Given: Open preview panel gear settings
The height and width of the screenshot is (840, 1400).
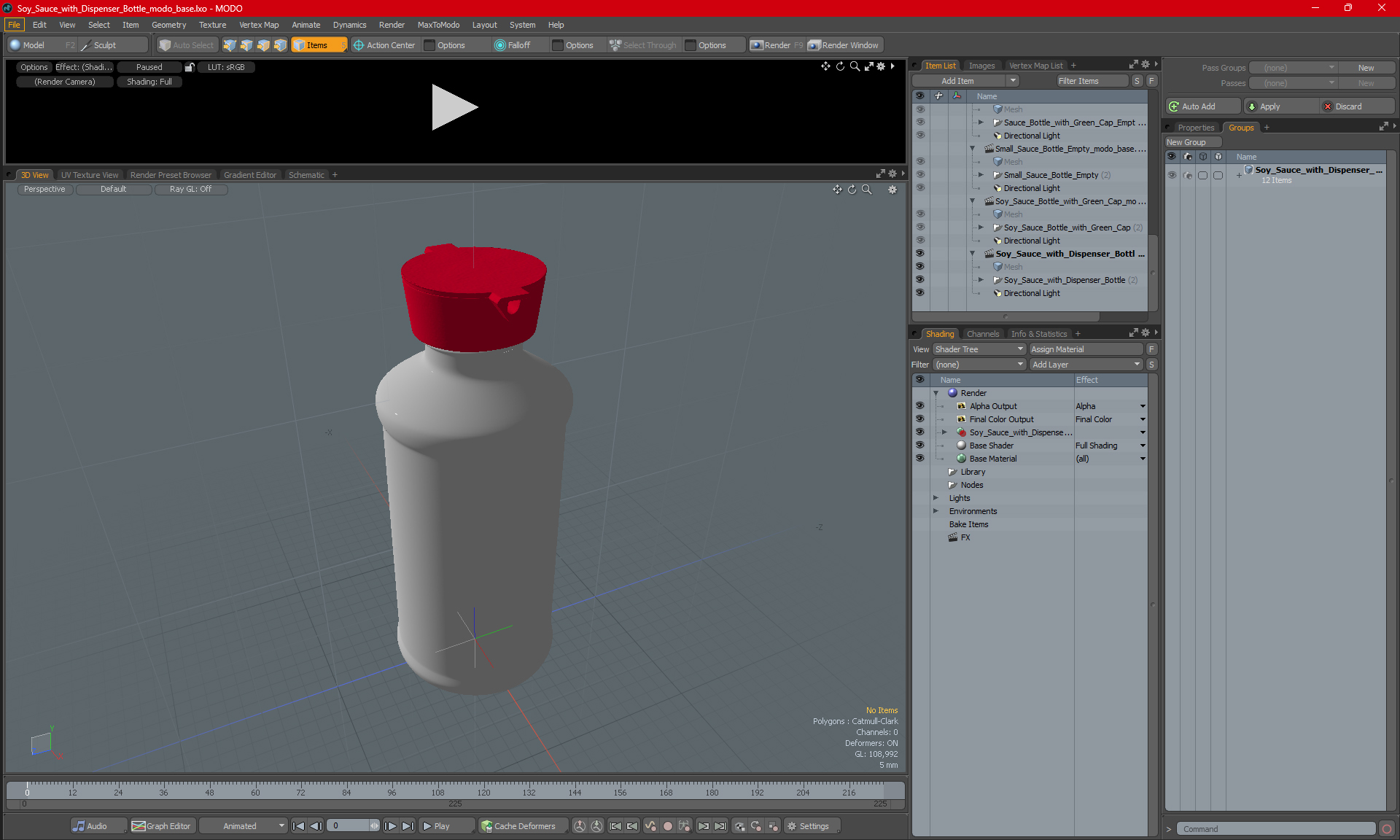Looking at the screenshot, I should click(x=881, y=66).
